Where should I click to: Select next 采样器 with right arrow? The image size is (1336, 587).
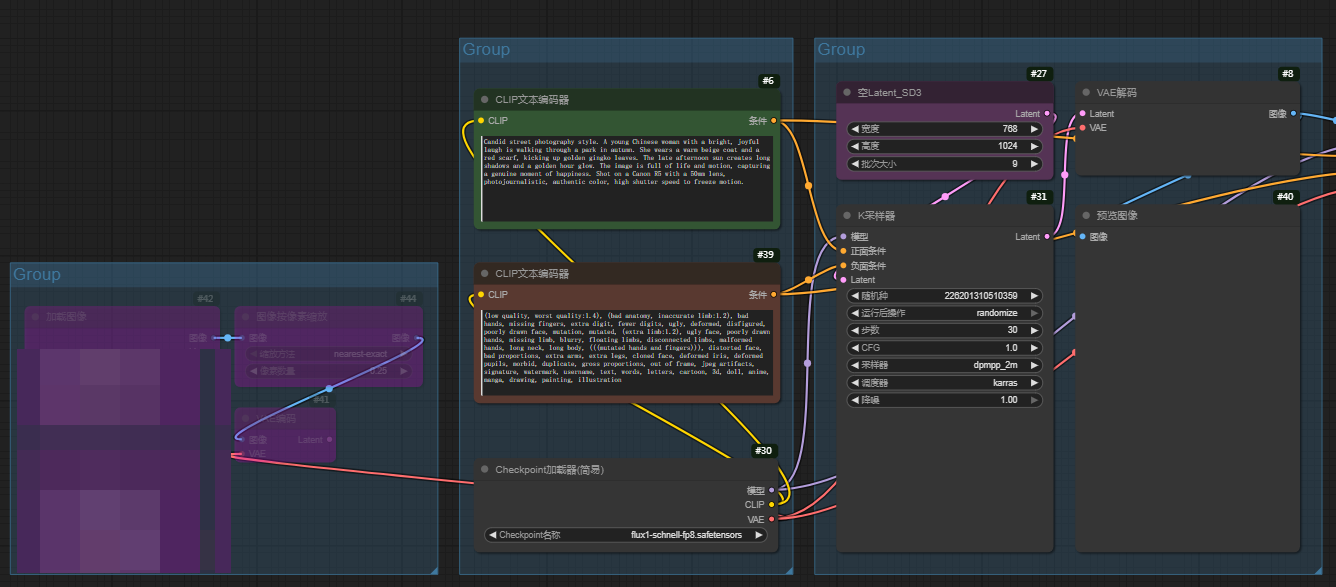click(1035, 365)
